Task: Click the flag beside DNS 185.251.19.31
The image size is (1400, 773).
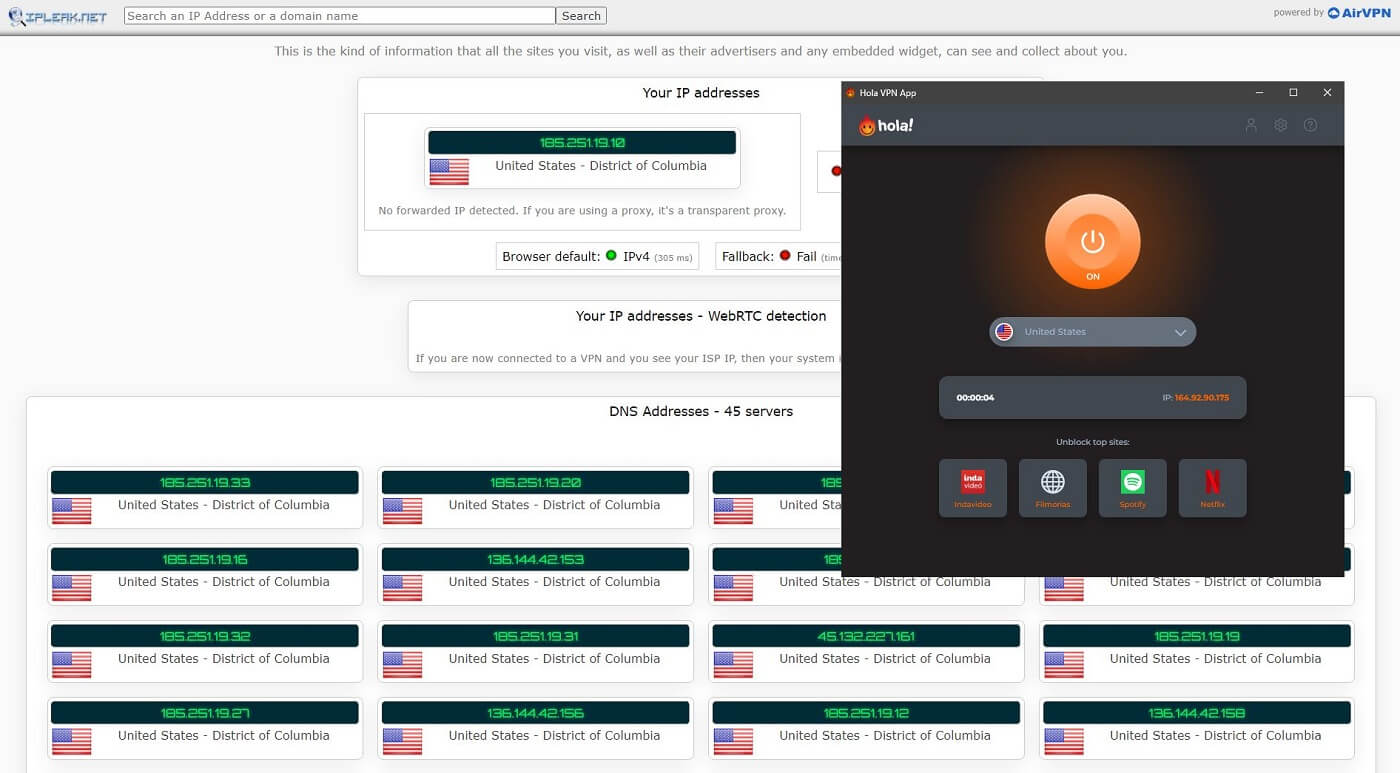Action: [x=402, y=665]
